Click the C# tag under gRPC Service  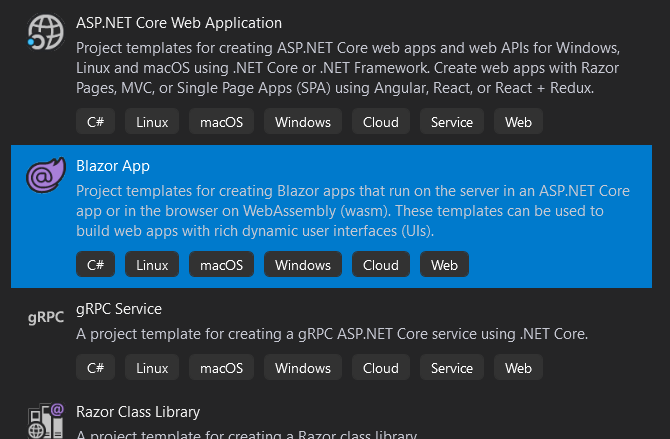click(95, 368)
